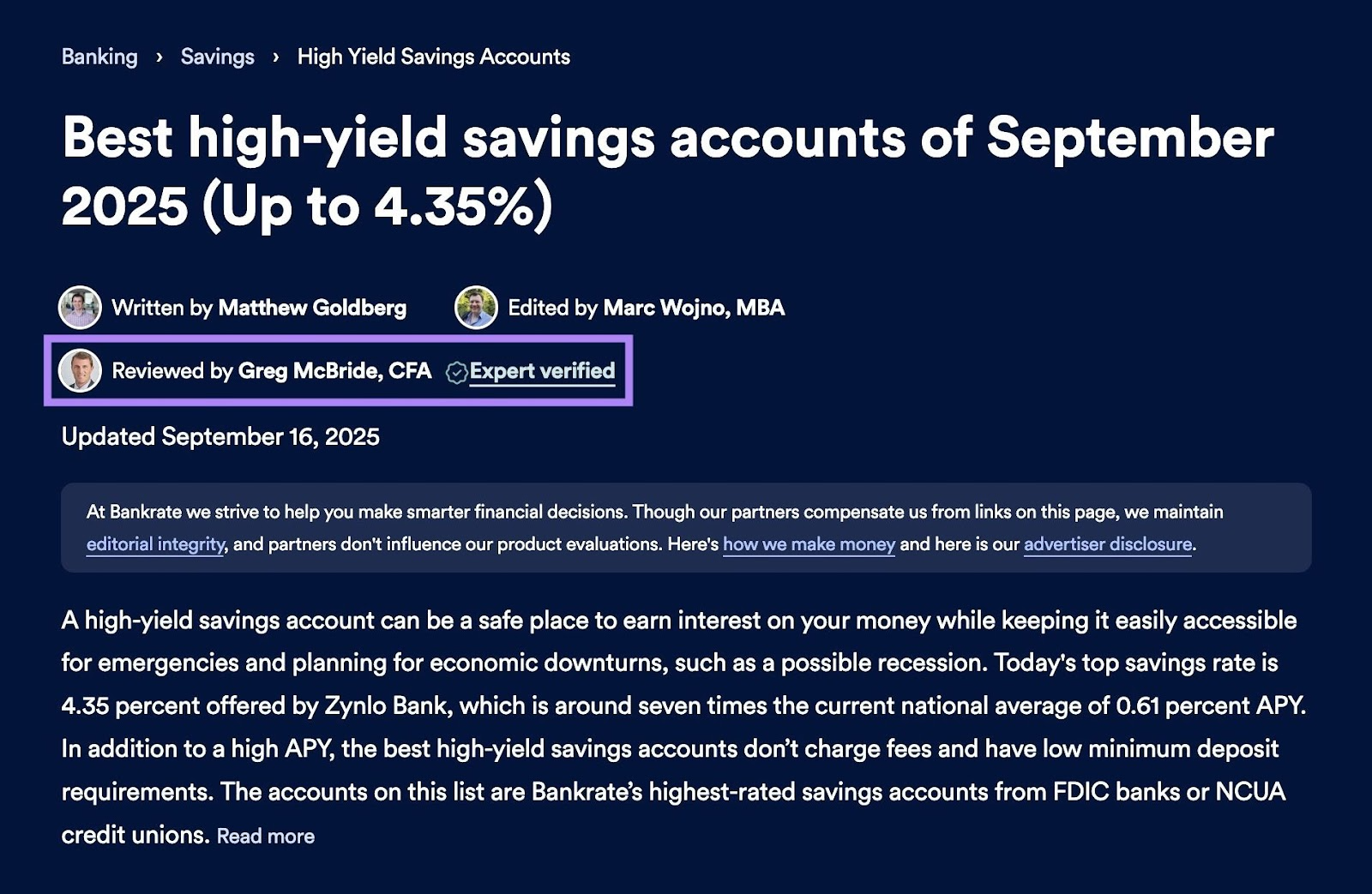This screenshot has height=894, width=1372.
Task: Click reviewer name Greg McBride, CFA
Action: (334, 371)
